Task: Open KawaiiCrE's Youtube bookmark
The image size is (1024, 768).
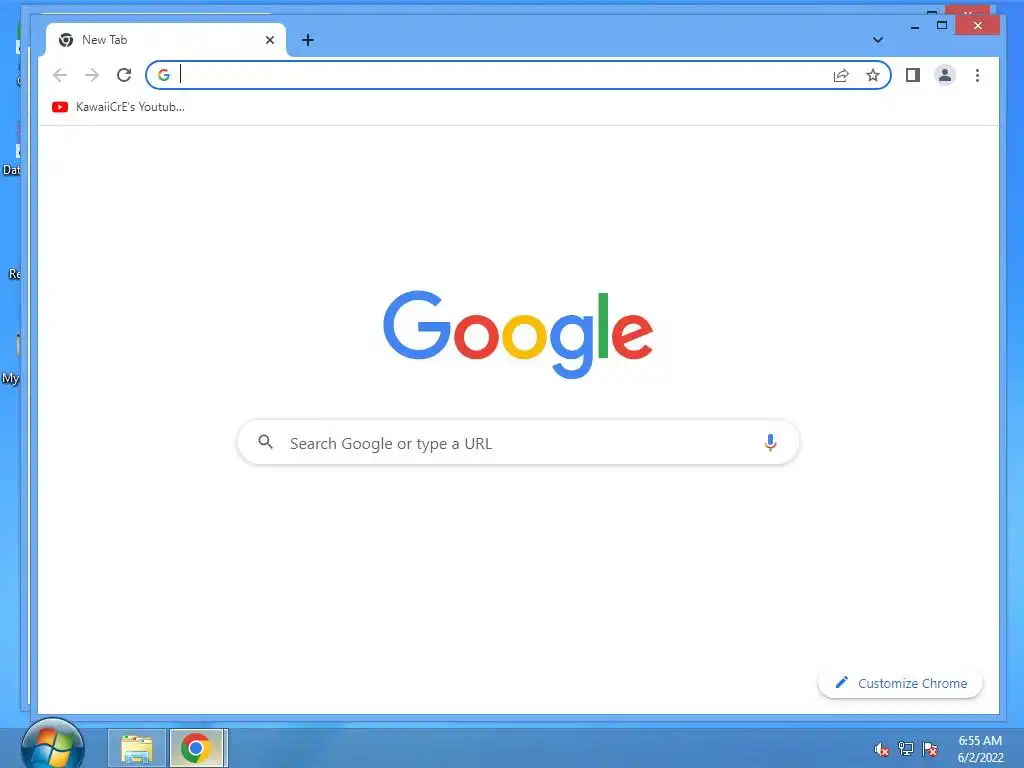Action: point(118,107)
